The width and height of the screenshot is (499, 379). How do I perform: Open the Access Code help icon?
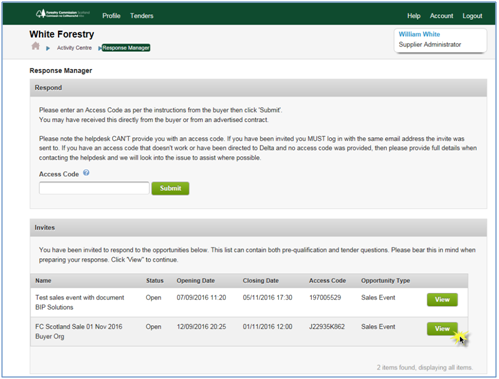point(86,173)
